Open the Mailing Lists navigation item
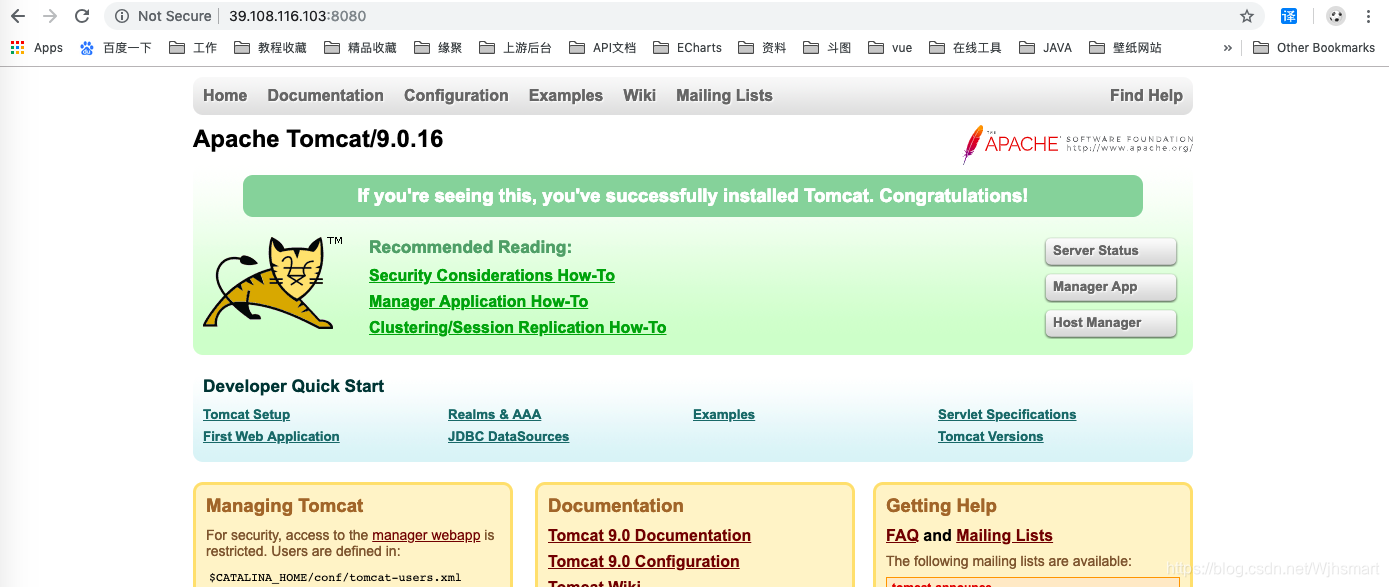This screenshot has width=1389, height=587. point(724,95)
